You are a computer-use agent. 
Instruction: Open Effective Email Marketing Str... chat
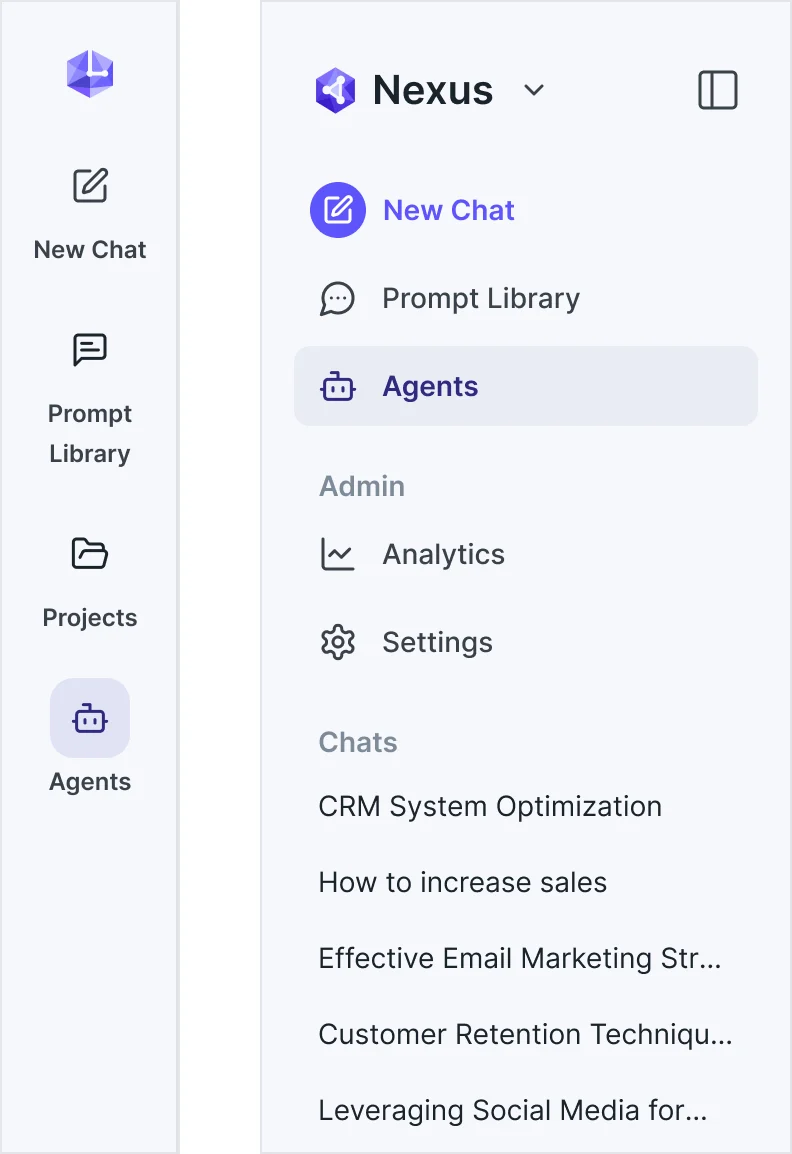pyautogui.click(x=520, y=958)
